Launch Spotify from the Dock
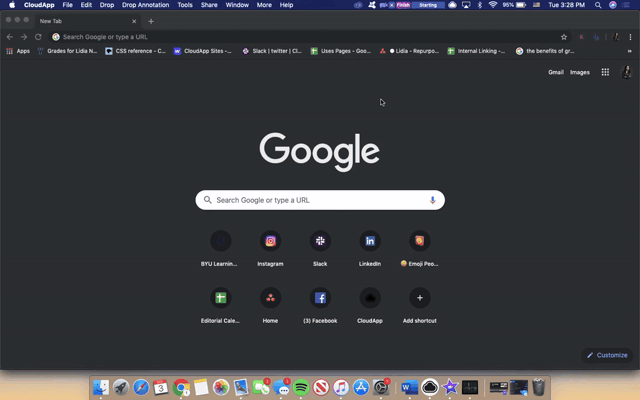Image resolution: width=640 pixels, height=400 pixels. pyautogui.click(x=301, y=387)
